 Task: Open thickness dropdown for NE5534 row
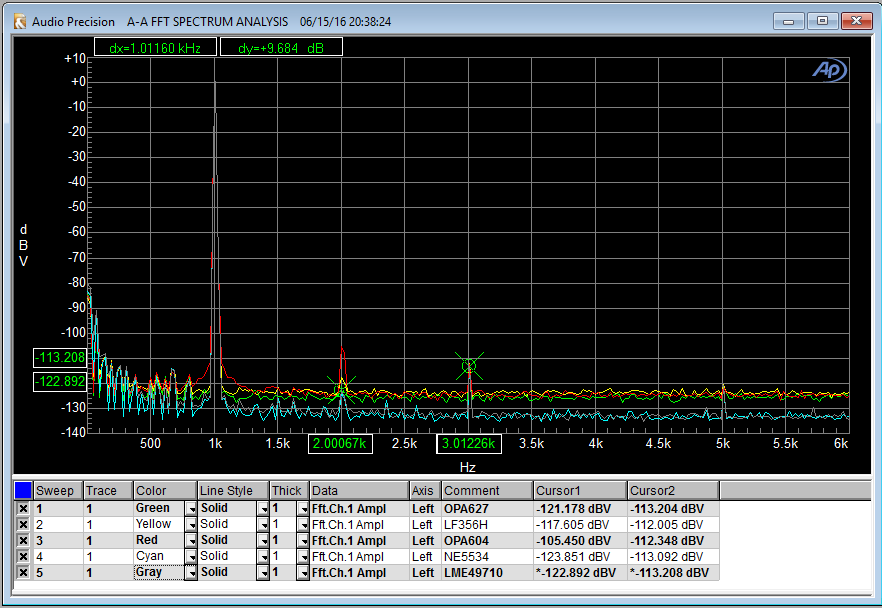[303, 556]
